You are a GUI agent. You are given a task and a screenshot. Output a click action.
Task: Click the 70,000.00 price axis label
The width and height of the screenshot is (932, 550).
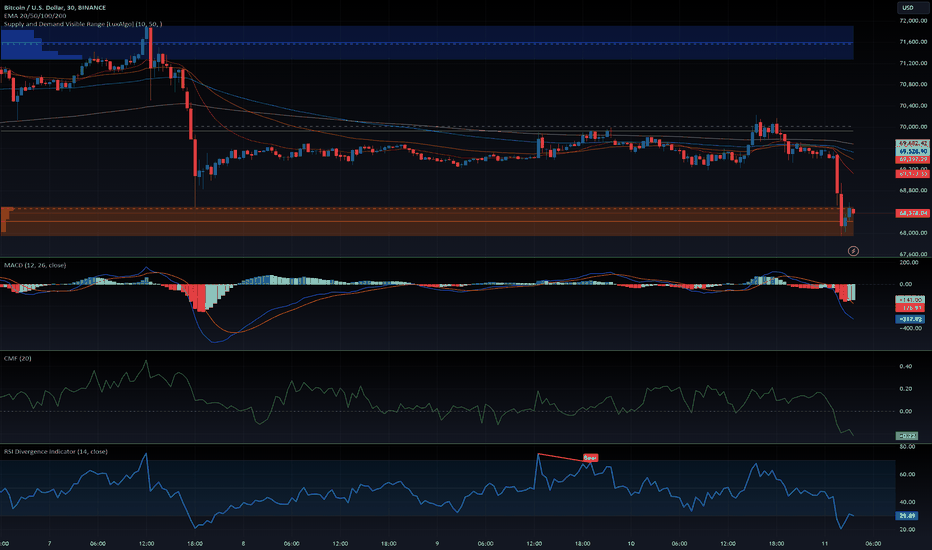point(914,127)
